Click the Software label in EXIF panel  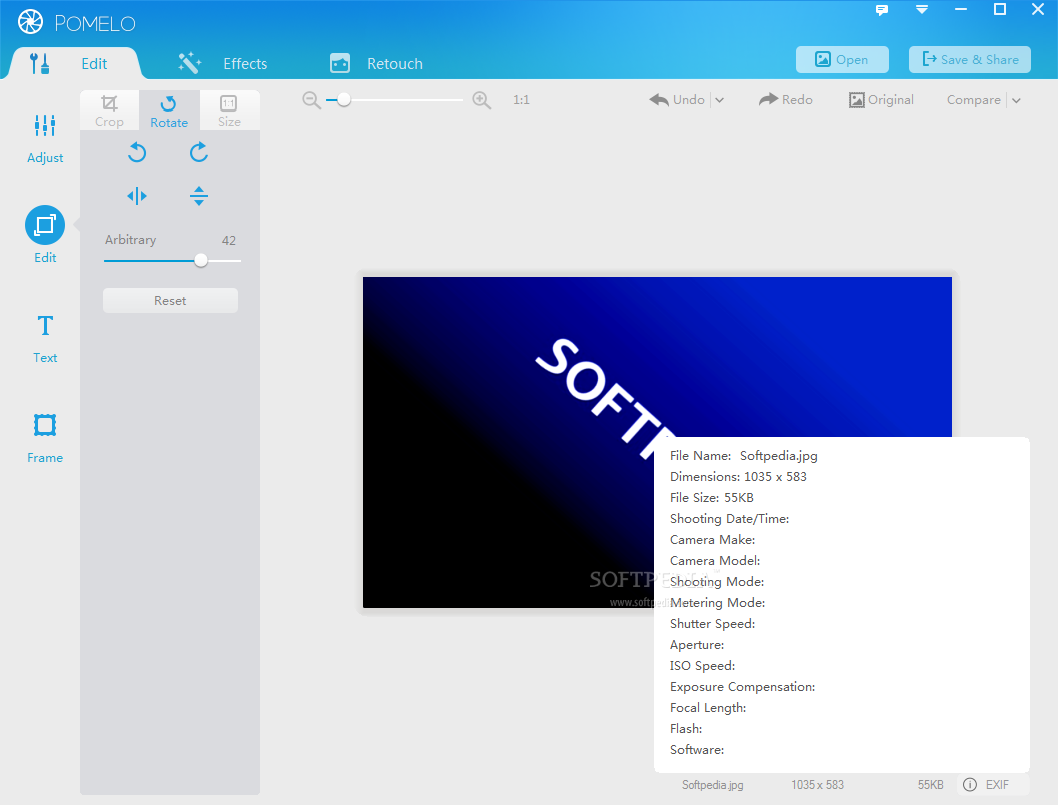point(697,750)
